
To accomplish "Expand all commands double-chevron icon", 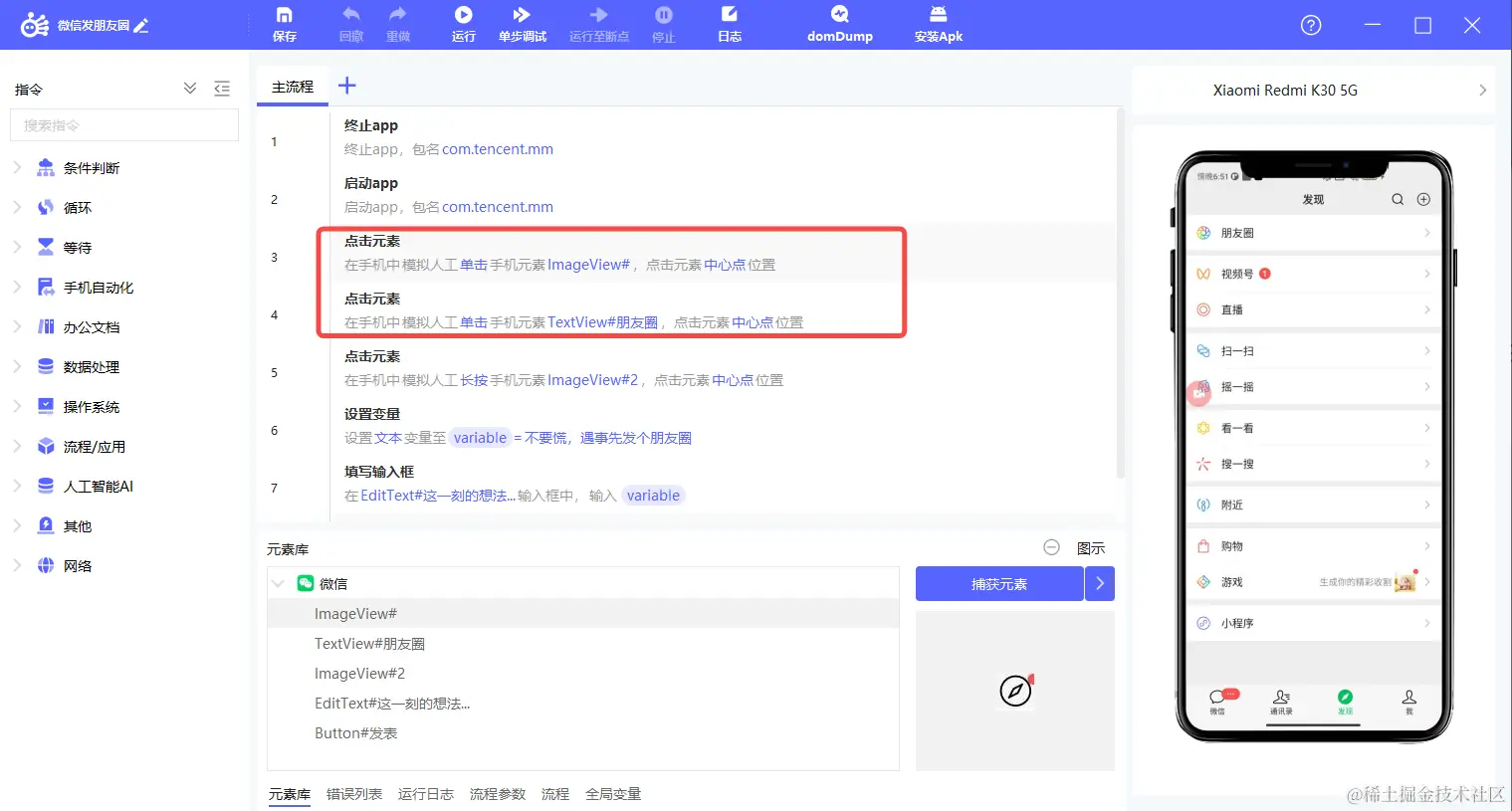I will pyautogui.click(x=190, y=89).
